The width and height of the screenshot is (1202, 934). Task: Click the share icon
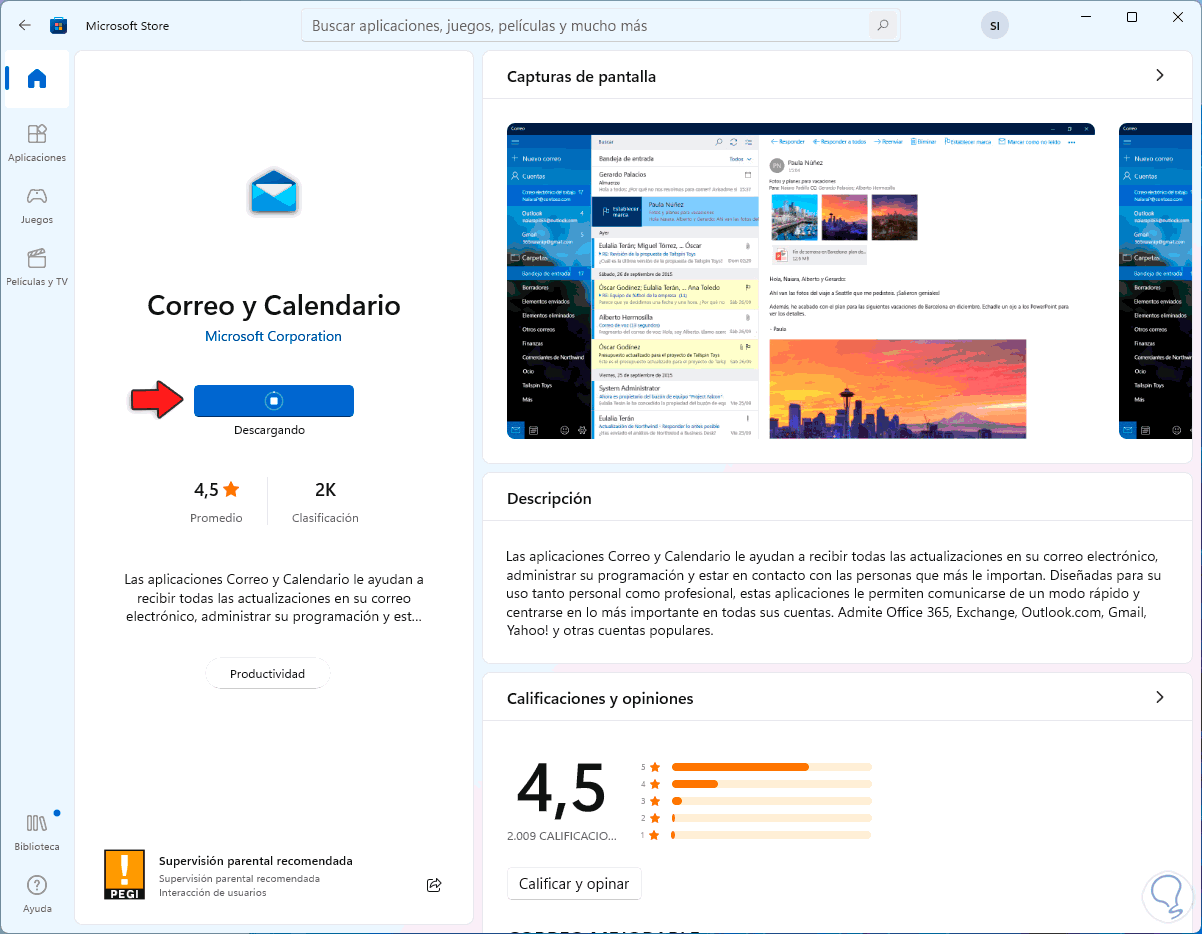[434, 884]
